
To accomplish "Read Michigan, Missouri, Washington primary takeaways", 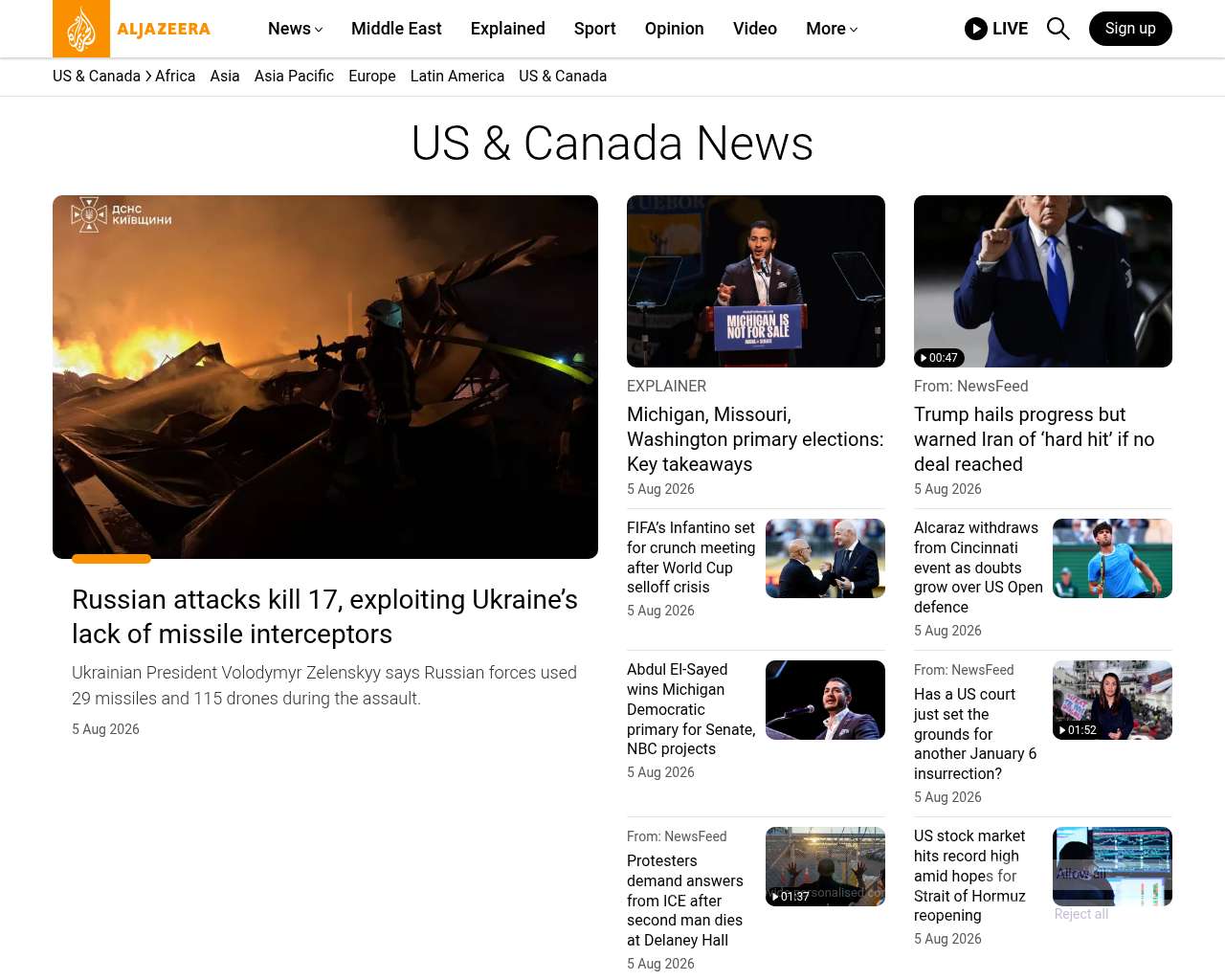I will [755, 439].
